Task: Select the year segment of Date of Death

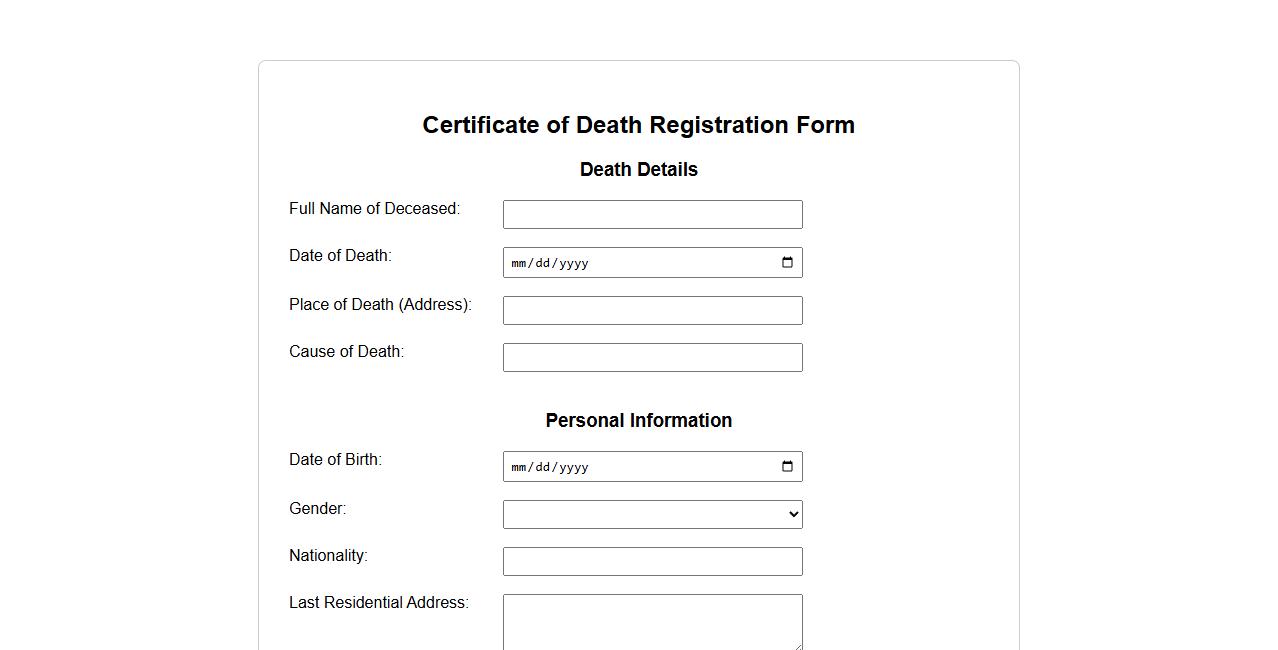Action: pos(574,263)
